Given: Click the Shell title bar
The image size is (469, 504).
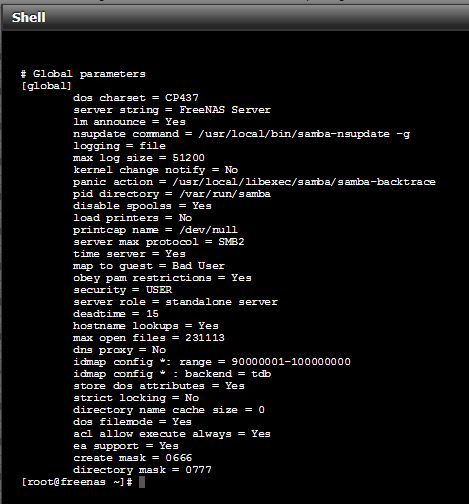Looking at the screenshot, I should 235,17.
